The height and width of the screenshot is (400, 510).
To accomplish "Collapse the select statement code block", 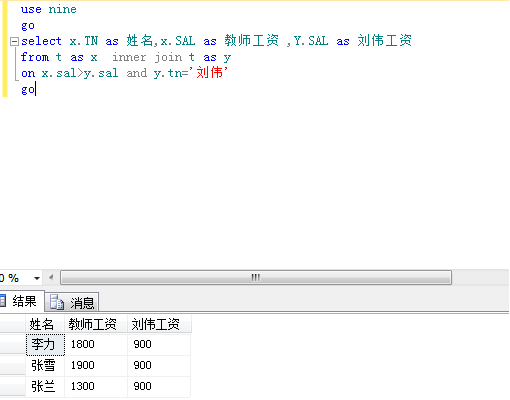I will (x=14, y=42).
